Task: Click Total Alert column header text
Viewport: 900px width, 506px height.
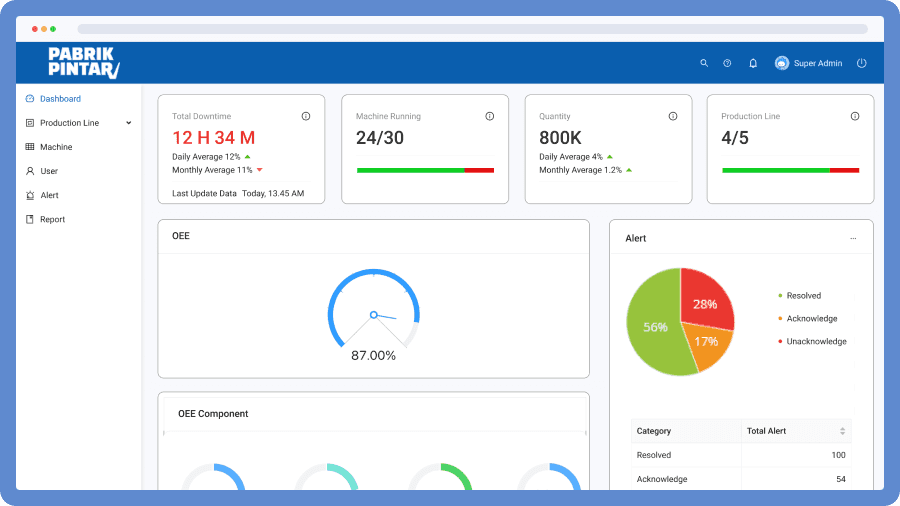Action: pyautogui.click(x=766, y=431)
